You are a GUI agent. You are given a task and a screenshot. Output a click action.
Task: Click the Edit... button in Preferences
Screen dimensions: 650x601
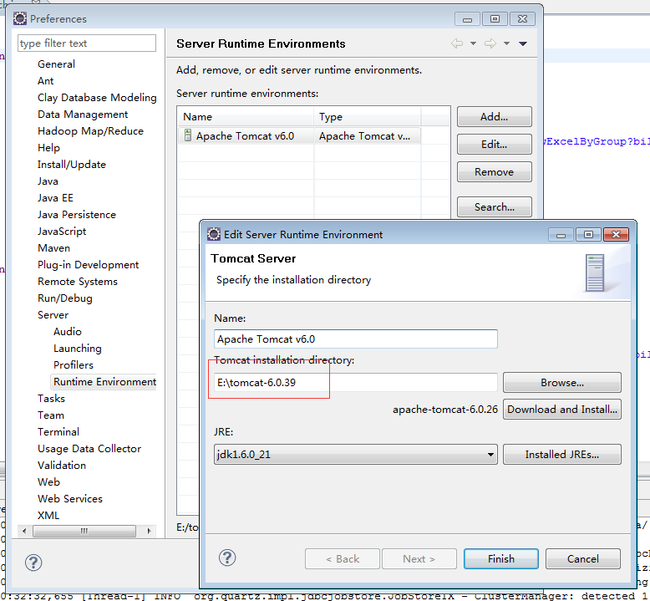[x=494, y=144]
